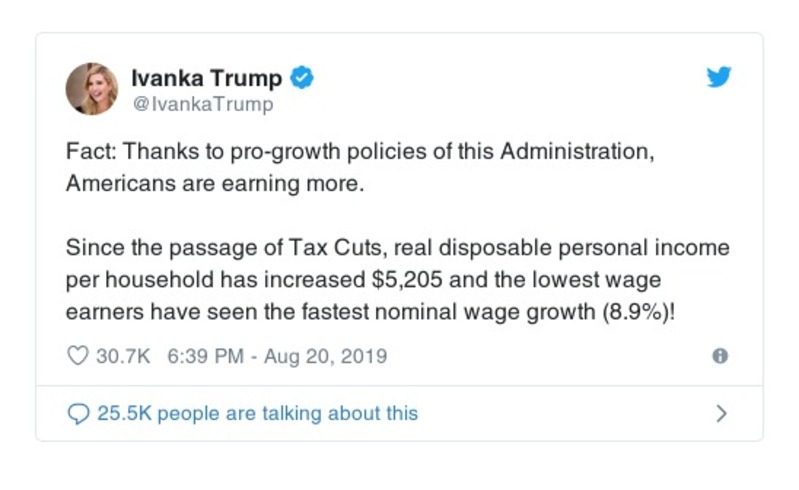Click the Twitter bird logo

[x=719, y=77]
